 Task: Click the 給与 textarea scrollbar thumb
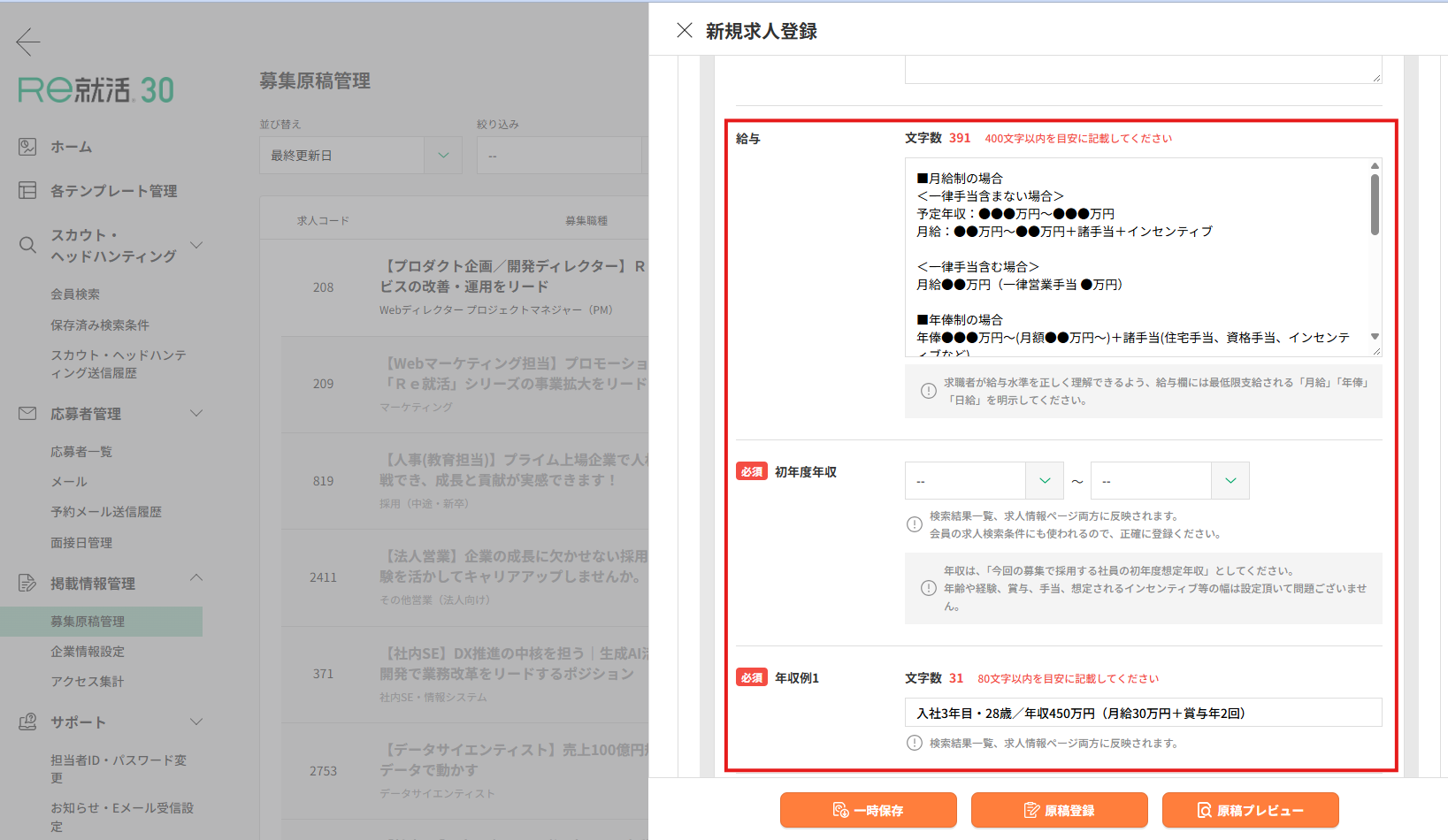click(1375, 204)
